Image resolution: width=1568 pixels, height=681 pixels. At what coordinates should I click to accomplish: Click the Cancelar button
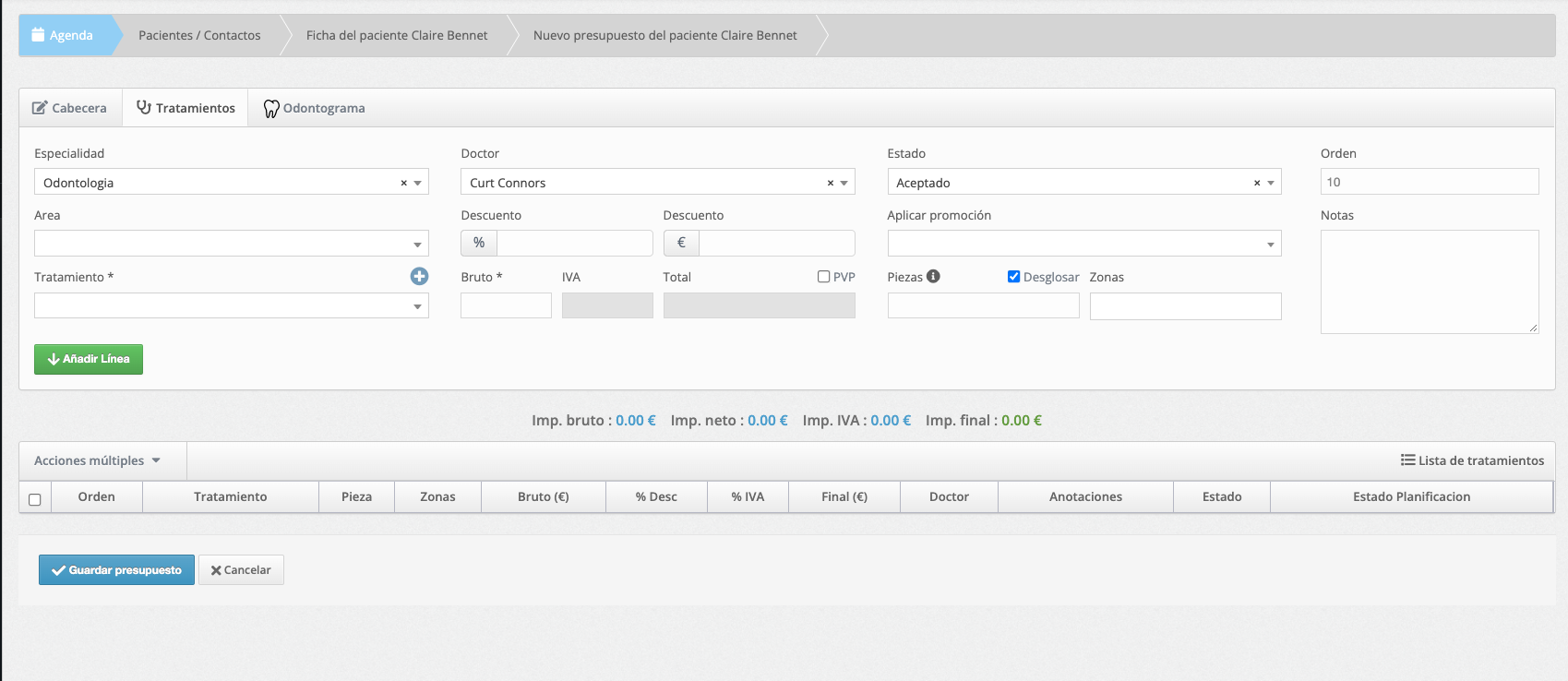pos(241,570)
